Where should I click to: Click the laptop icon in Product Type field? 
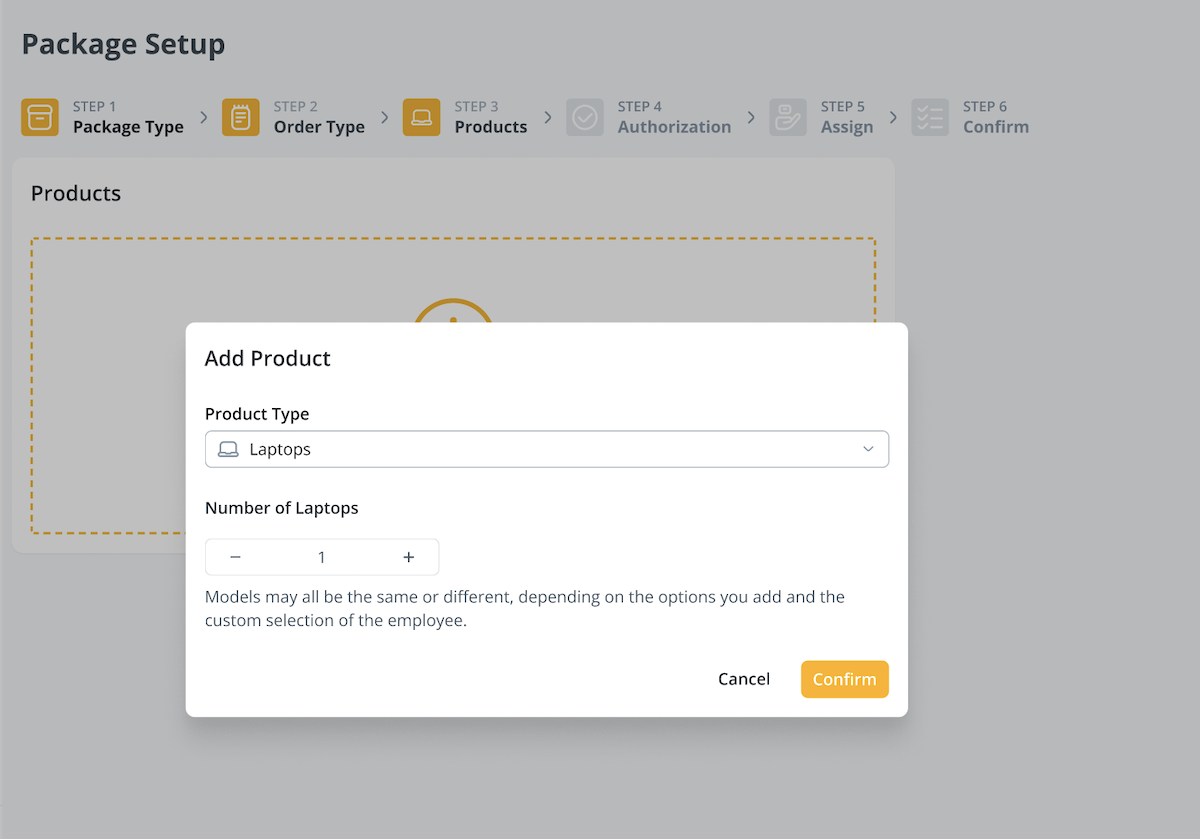click(228, 450)
